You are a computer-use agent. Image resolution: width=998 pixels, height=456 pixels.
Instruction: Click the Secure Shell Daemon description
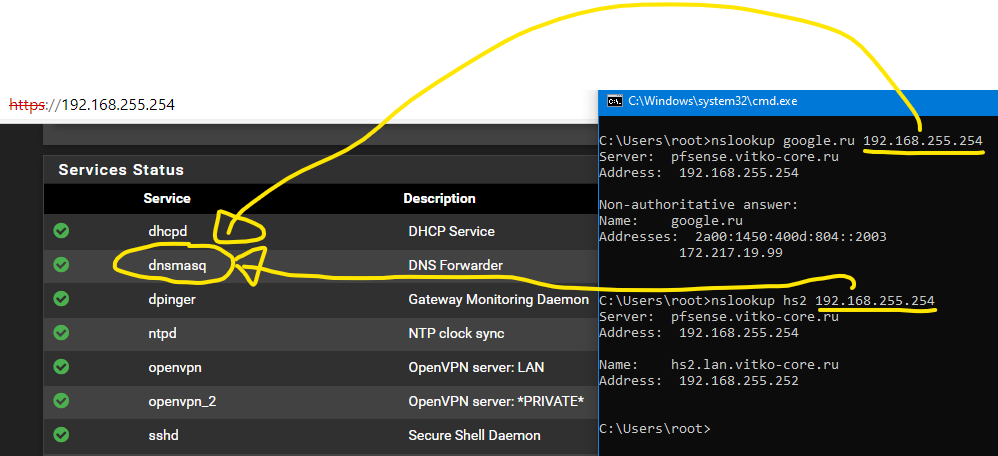click(474, 436)
